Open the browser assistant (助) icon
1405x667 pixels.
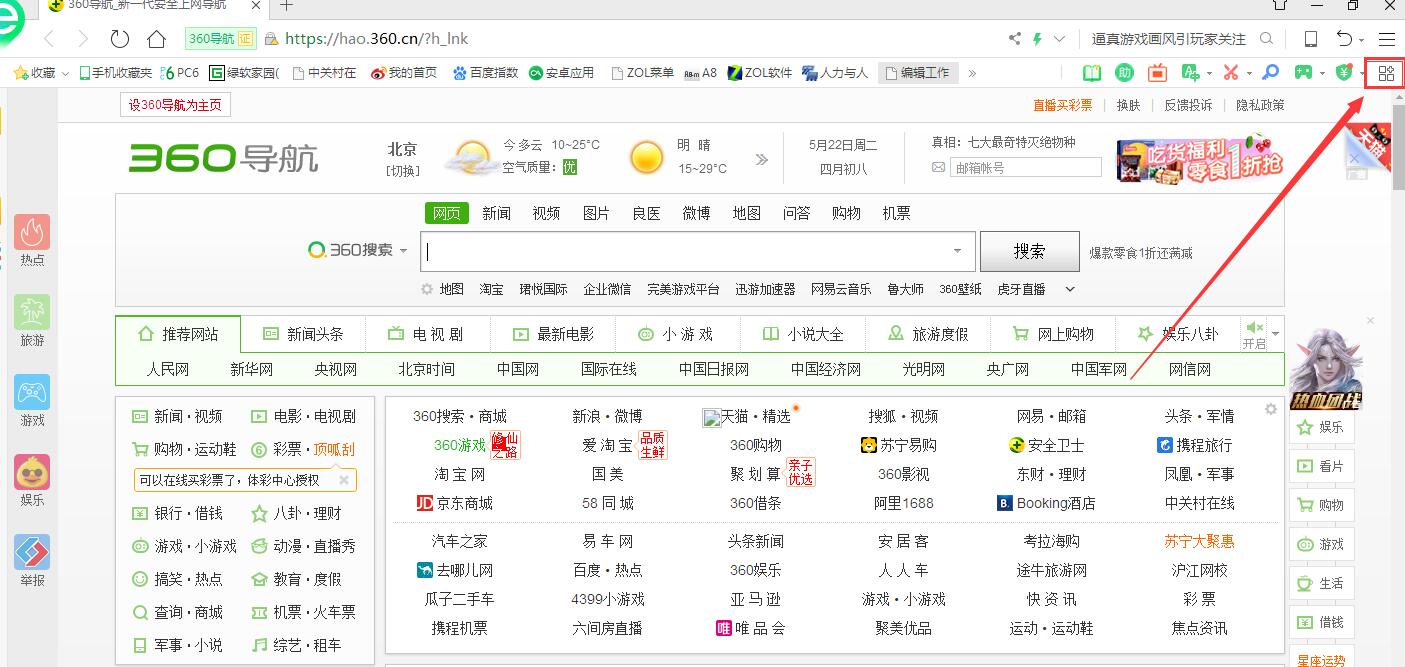(x=1124, y=72)
